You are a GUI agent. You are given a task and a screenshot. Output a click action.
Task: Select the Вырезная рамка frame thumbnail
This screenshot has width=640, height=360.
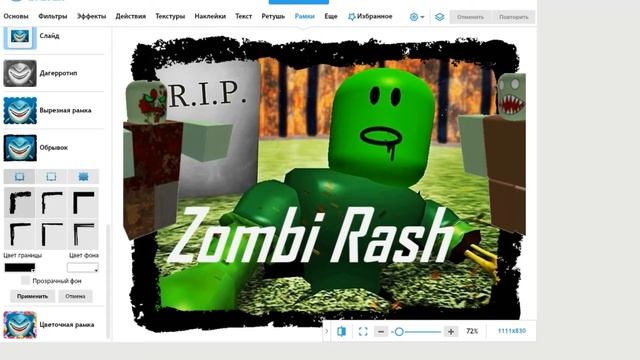click(20, 111)
